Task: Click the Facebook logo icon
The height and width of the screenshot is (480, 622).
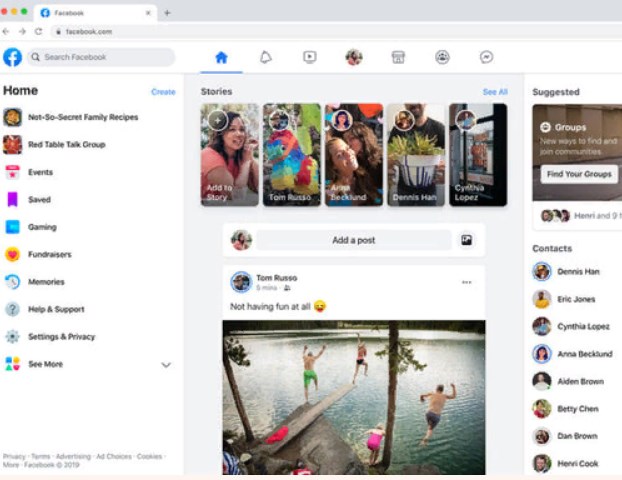Action: tap(13, 57)
